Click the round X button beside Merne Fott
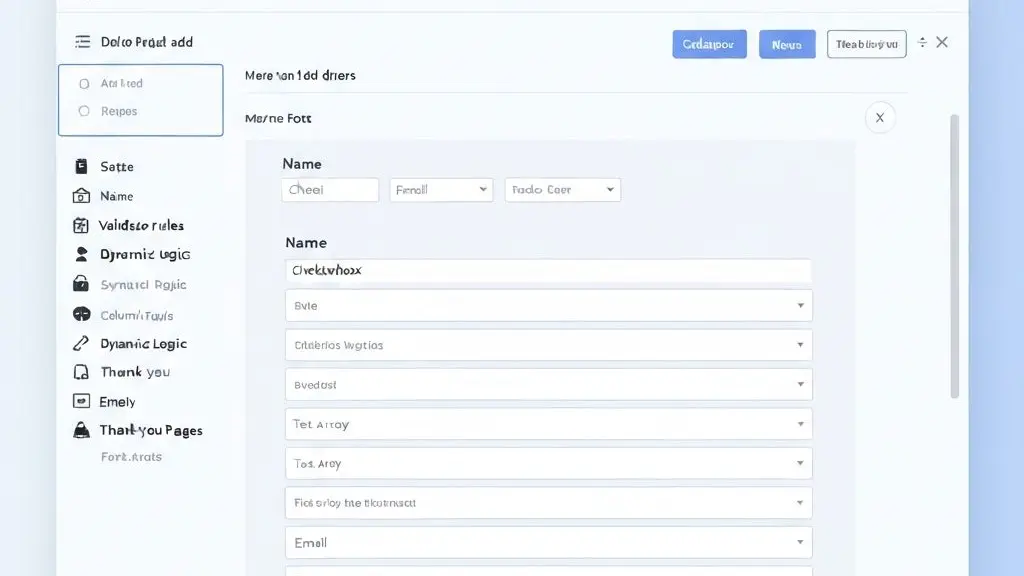The height and width of the screenshot is (576, 1024). pyautogui.click(x=880, y=118)
